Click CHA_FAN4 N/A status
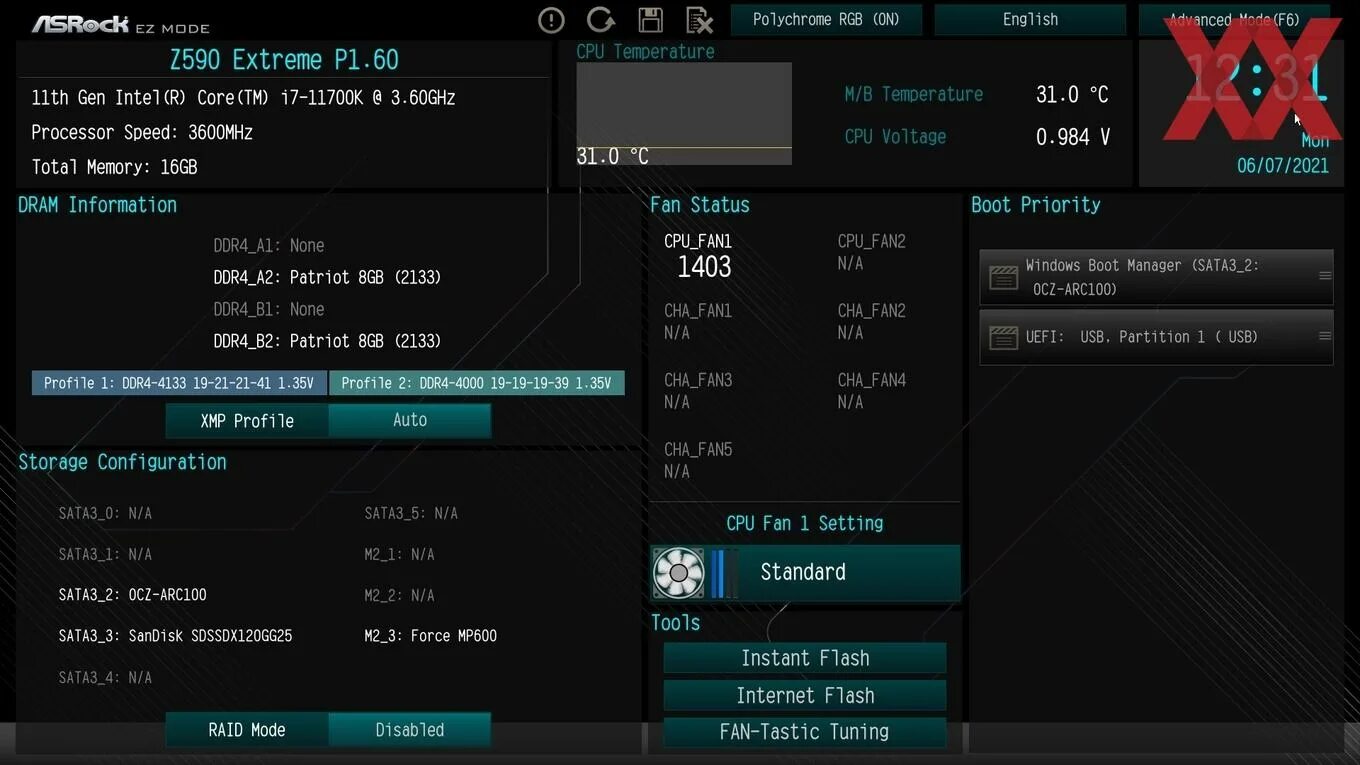 coord(871,391)
